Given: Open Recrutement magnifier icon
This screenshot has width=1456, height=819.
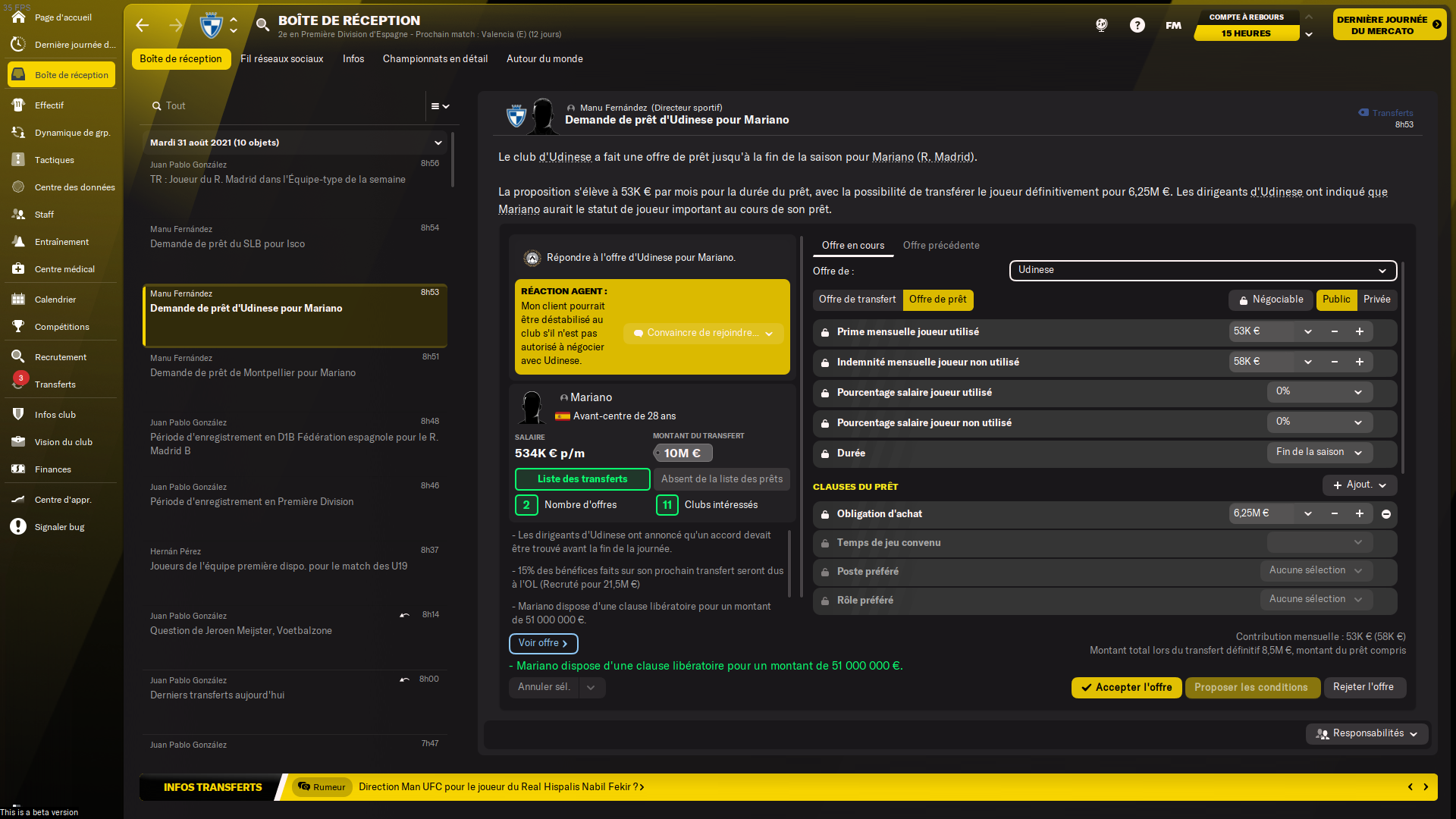Looking at the screenshot, I should [x=18, y=357].
